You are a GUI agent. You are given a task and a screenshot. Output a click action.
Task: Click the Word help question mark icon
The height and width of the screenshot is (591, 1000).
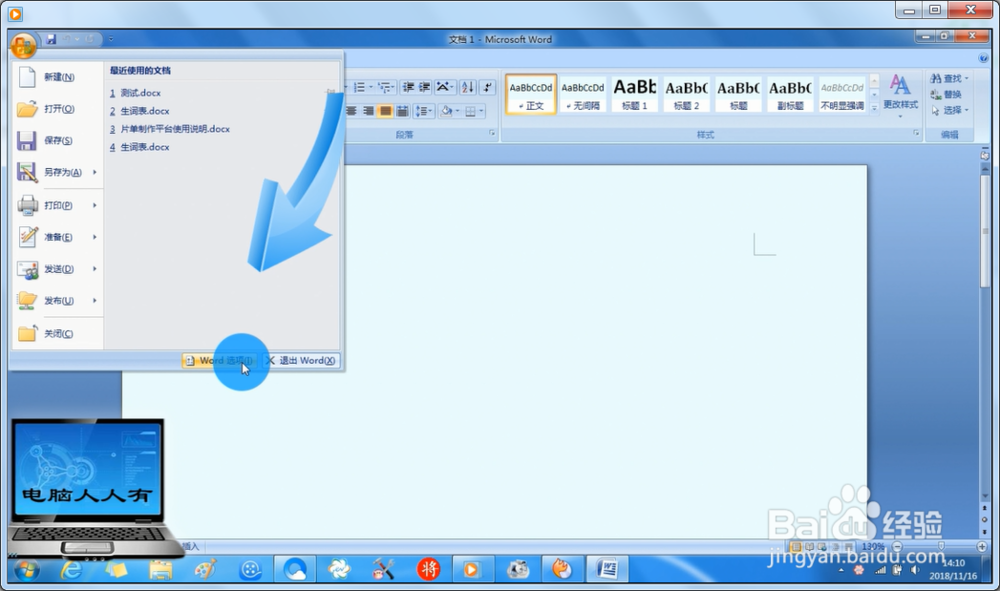pyautogui.click(x=983, y=59)
